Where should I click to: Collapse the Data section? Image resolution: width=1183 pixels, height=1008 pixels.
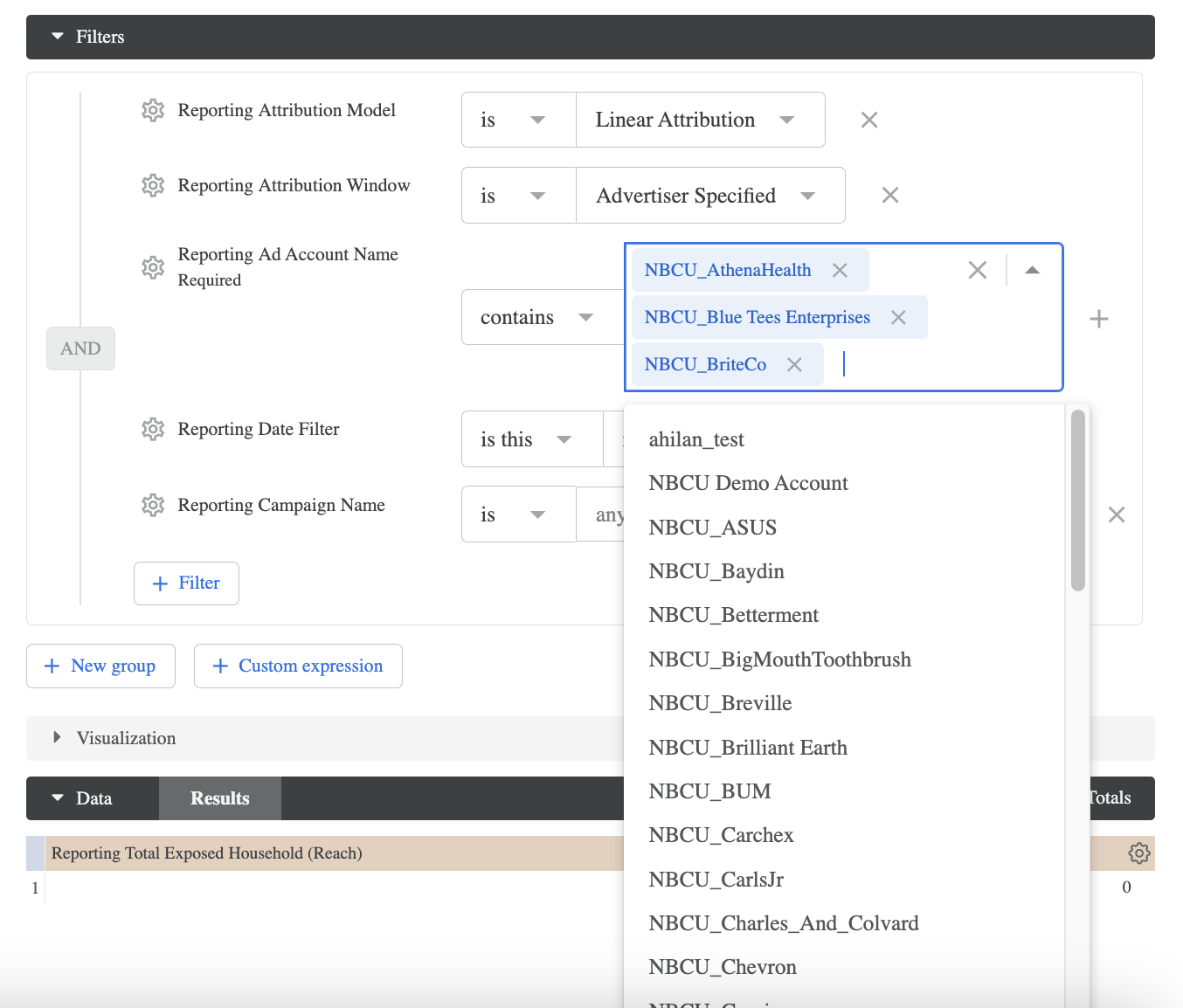coord(58,797)
